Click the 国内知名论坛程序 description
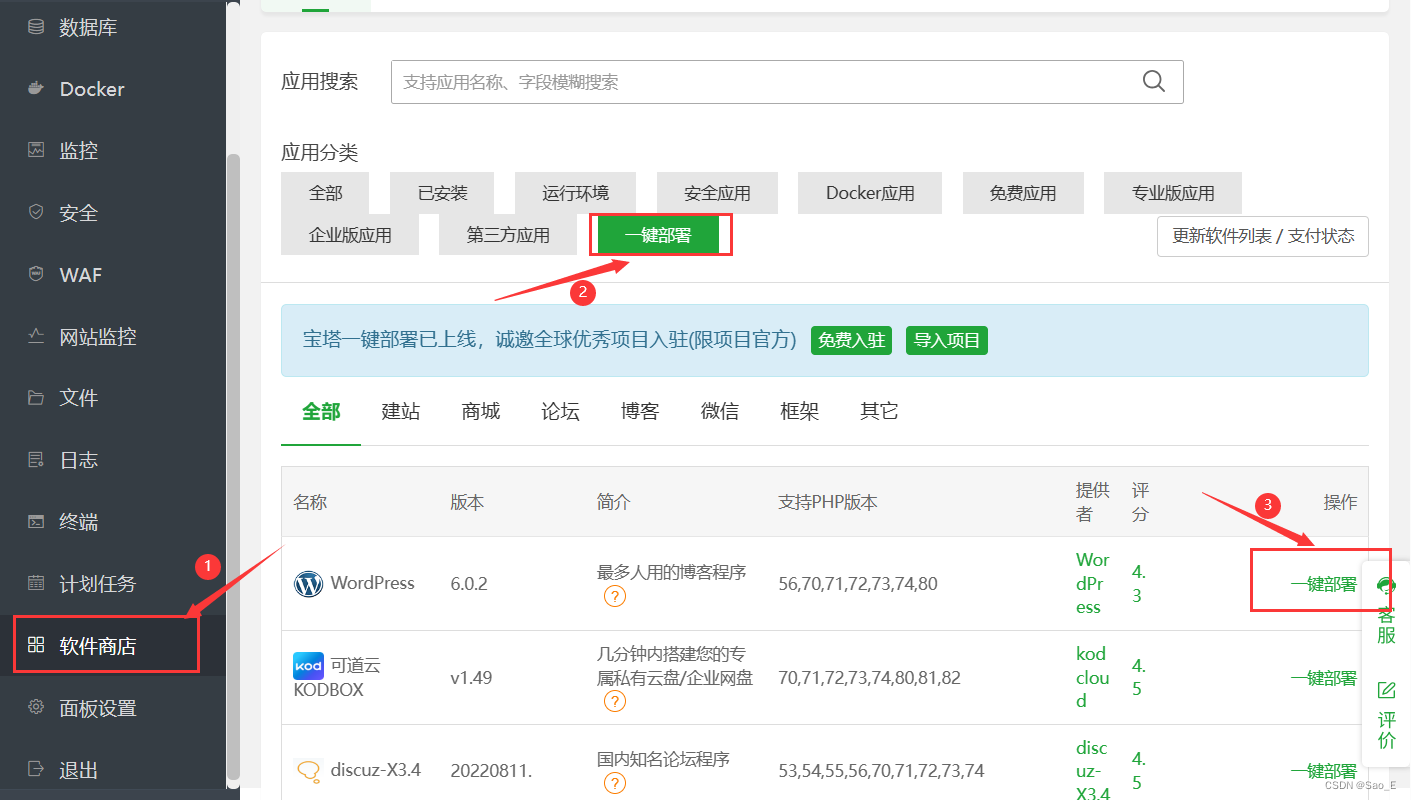1411x800 pixels. pyautogui.click(x=663, y=760)
